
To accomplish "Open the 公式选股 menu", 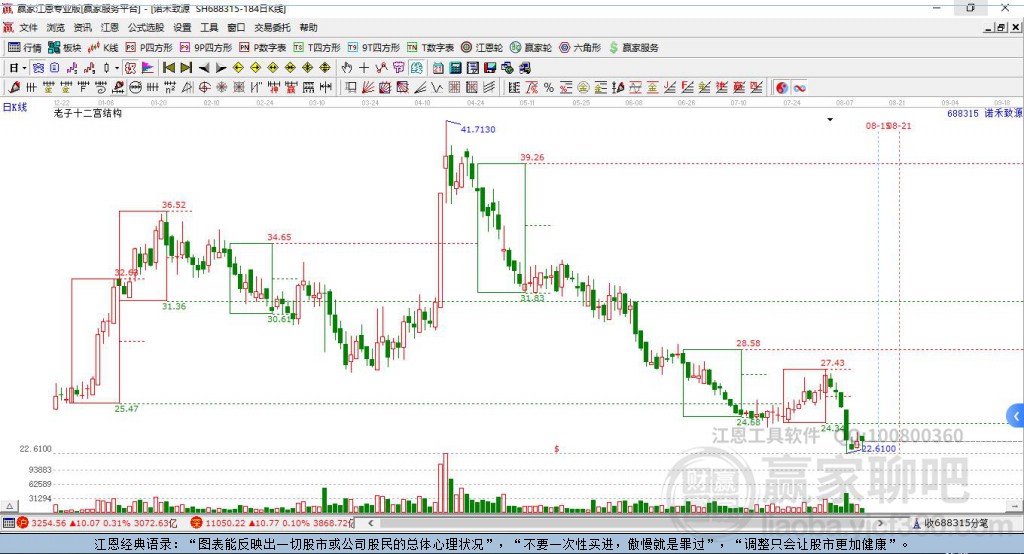I will click(x=146, y=27).
